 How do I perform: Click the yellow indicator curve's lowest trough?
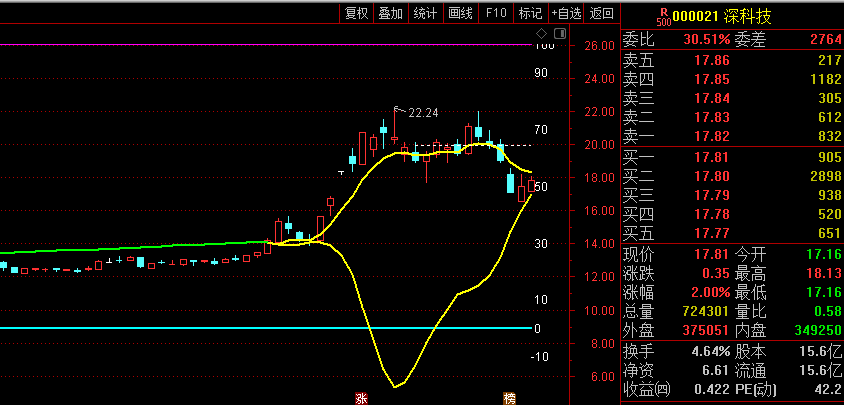(396, 386)
